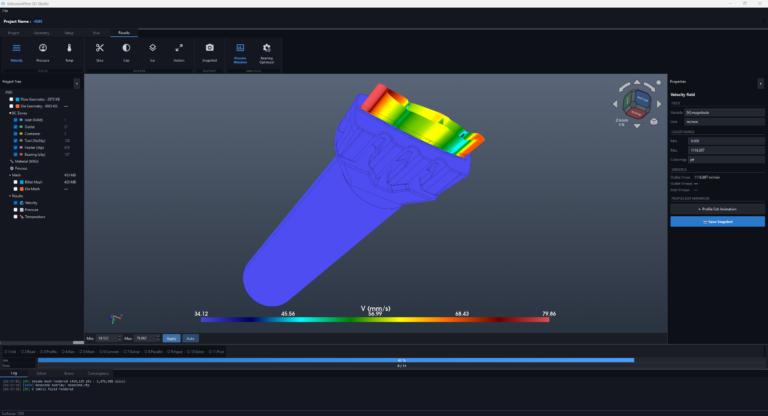Rotate view right with navigation cube arrow
The width and height of the screenshot is (768, 416).
[x=659, y=104]
